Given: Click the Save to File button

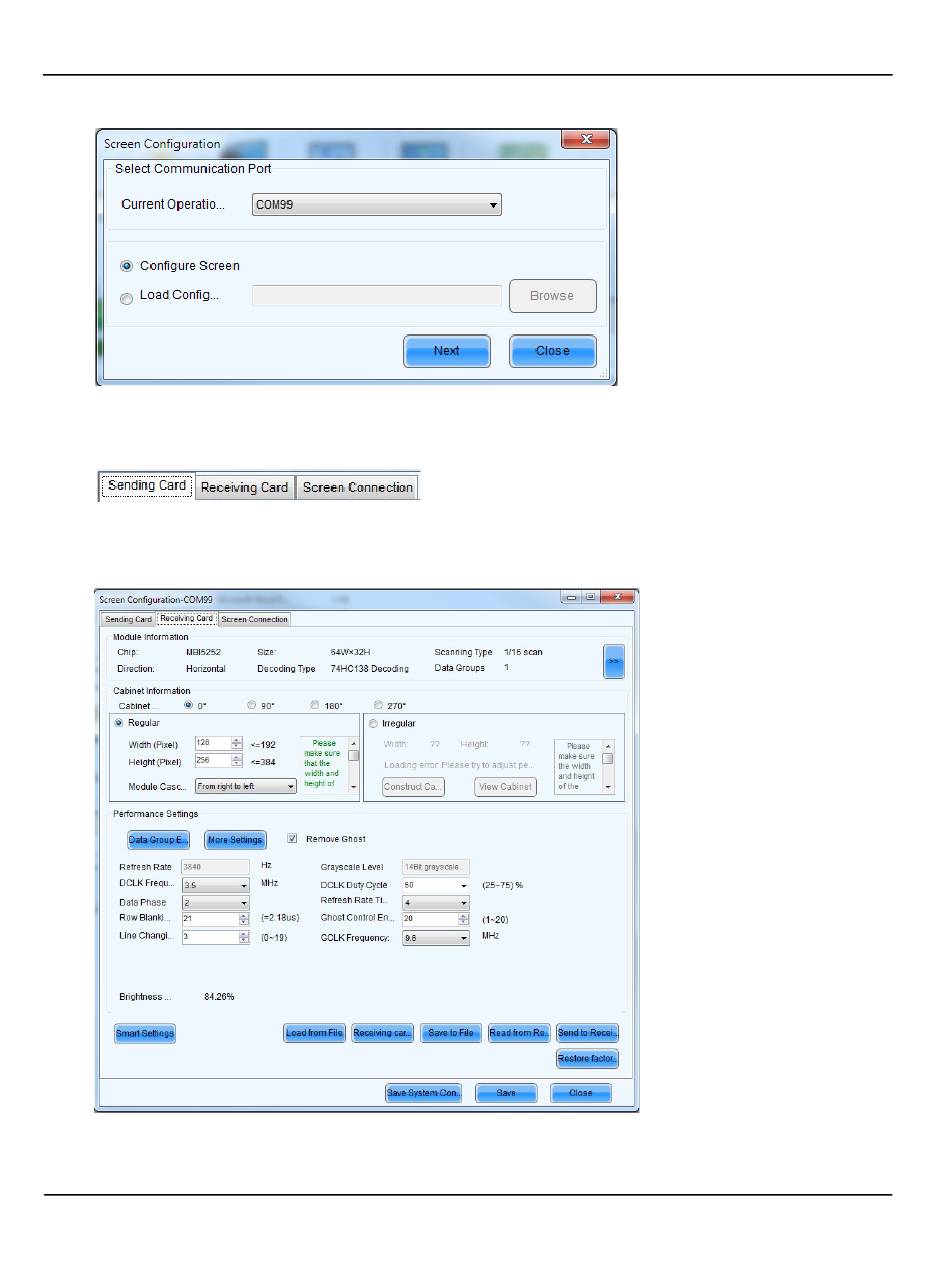Looking at the screenshot, I should (x=451, y=1033).
